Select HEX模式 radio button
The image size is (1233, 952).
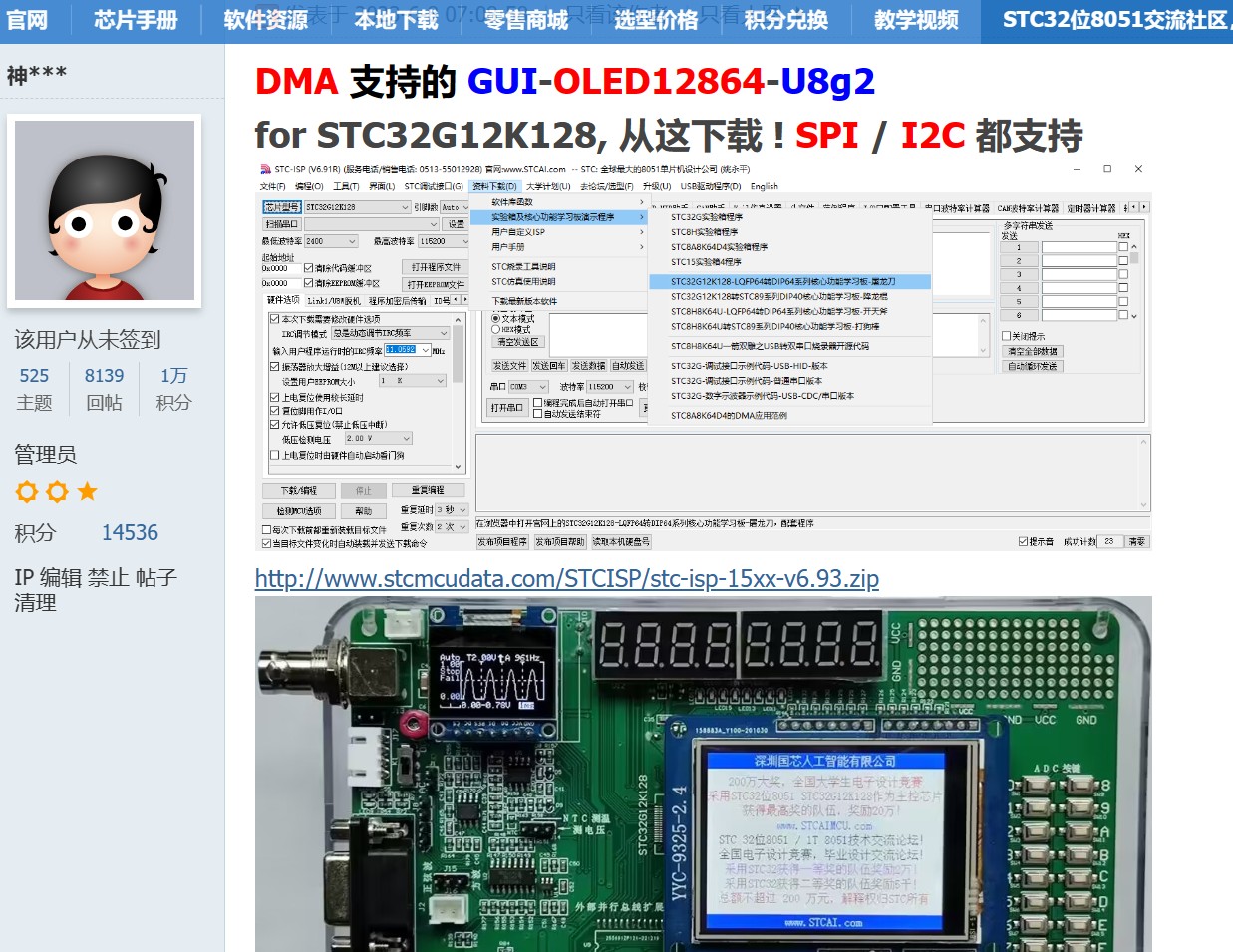(495, 329)
